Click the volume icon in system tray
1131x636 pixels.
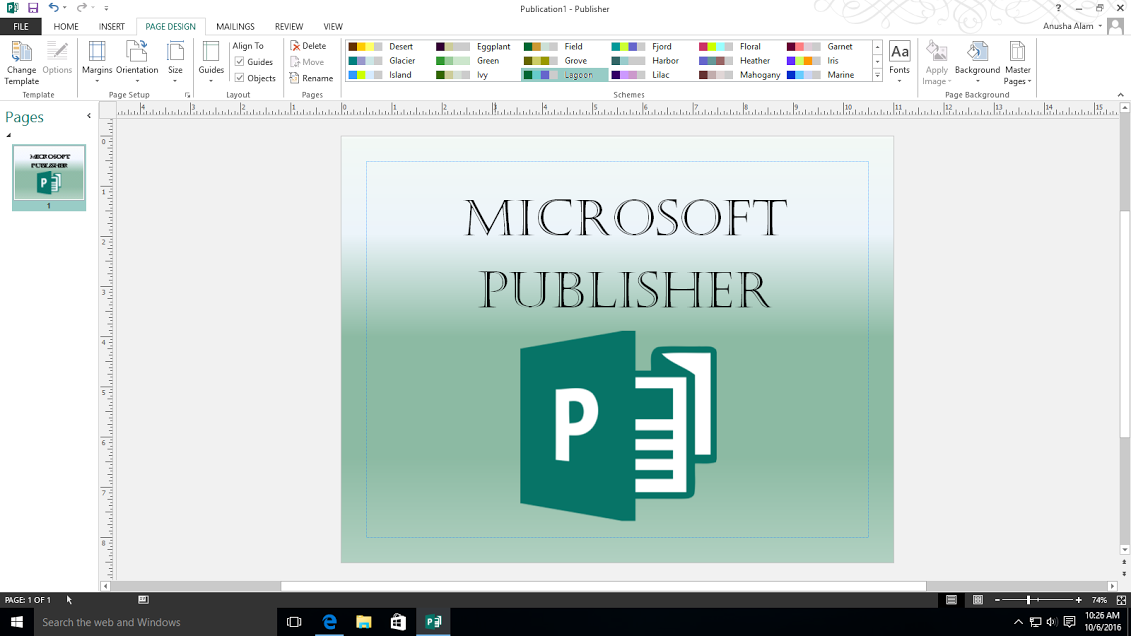[x=1052, y=622]
